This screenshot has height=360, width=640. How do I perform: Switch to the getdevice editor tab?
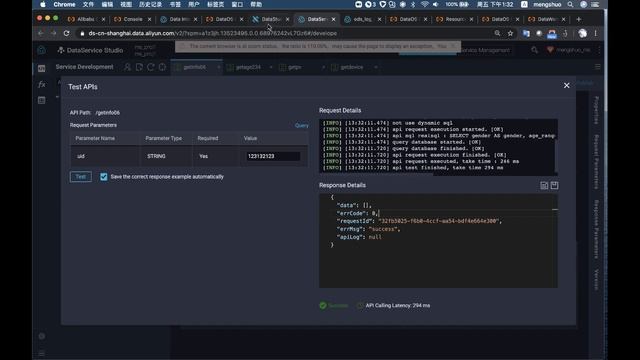351,67
